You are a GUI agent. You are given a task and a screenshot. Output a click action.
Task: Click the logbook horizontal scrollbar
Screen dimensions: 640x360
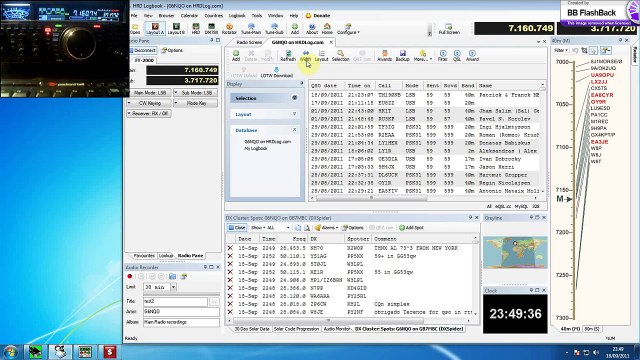pyautogui.click(x=371, y=198)
